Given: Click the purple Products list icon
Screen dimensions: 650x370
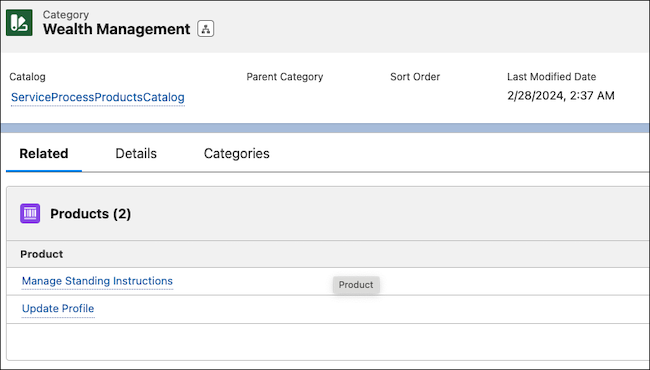Looking at the screenshot, I should click(30, 213).
